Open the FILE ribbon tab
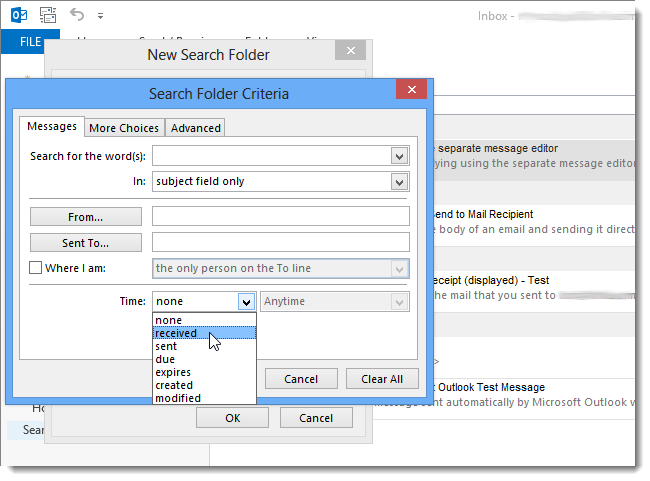Image resolution: width=650 pixels, height=481 pixels. click(x=30, y=42)
